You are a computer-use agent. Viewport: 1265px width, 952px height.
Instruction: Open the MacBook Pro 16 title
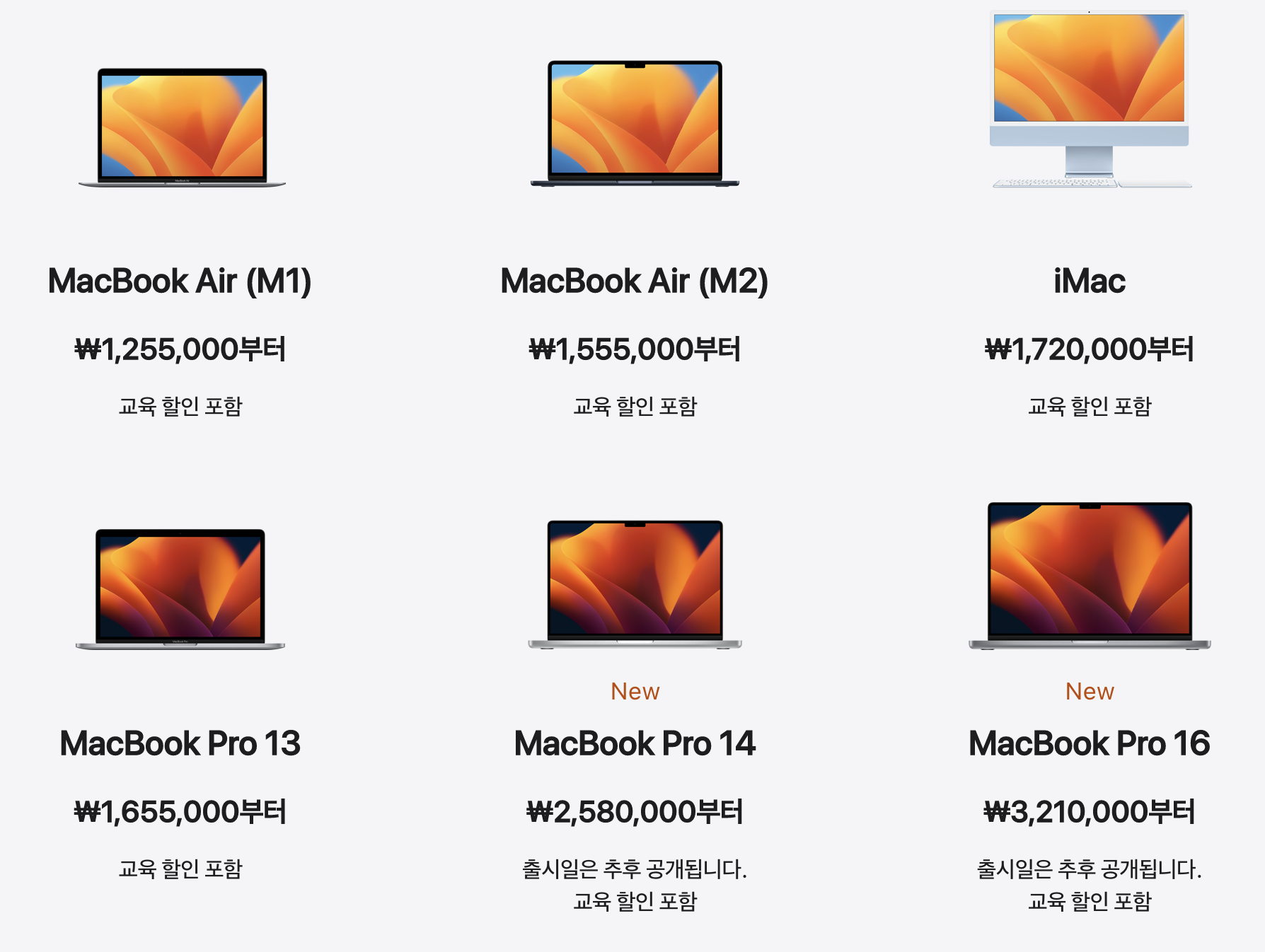(x=1090, y=743)
